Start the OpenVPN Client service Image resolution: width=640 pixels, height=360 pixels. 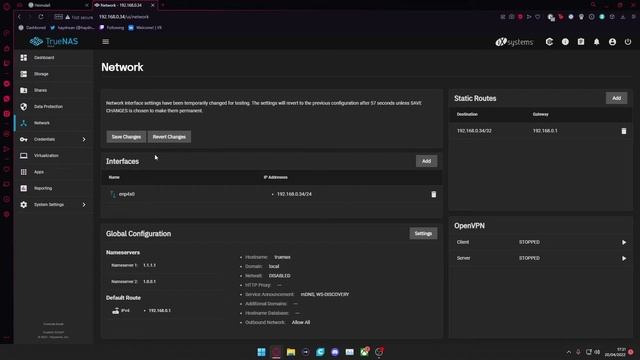[624, 242]
